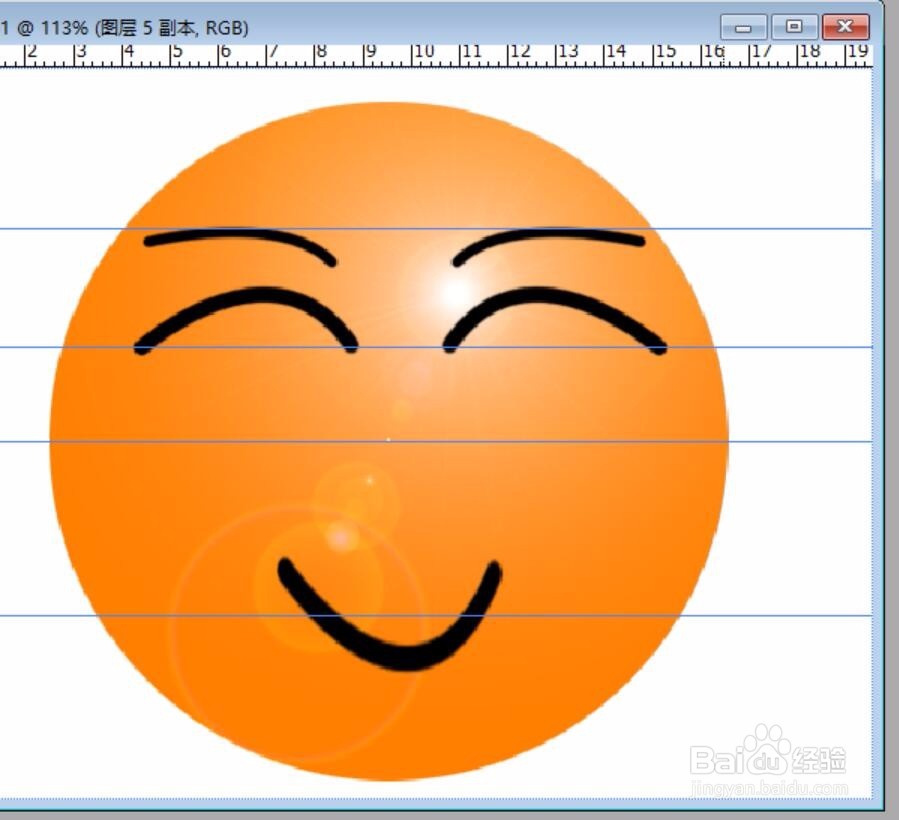The image size is (899, 820).
Task: Maximize the document window
Action: pyautogui.click(x=794, y=27)
